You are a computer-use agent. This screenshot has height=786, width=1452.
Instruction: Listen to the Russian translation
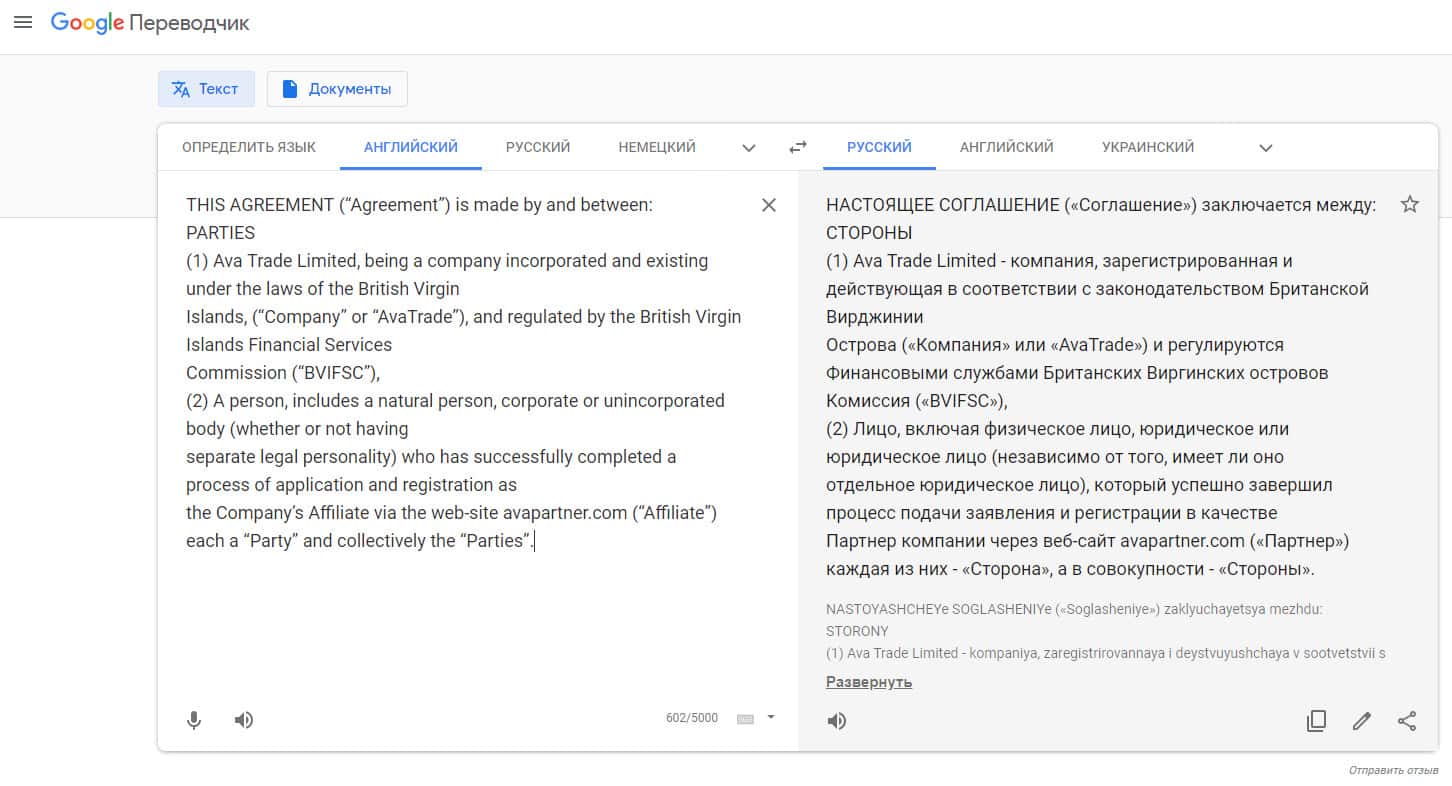837,721
